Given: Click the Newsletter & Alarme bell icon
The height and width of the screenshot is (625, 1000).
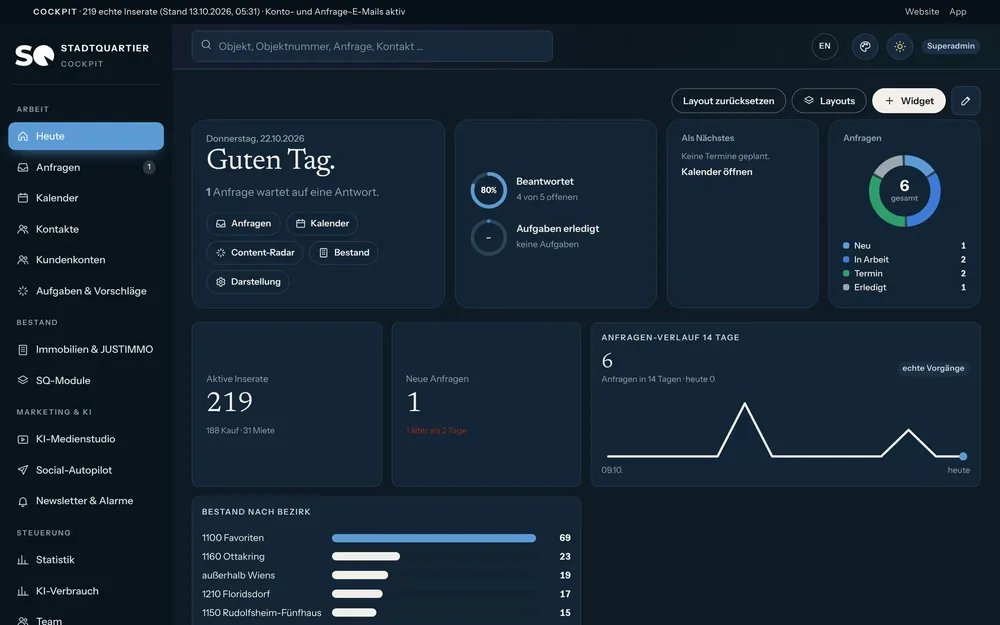Looking at the screenshot, I should pyautogui.click(x=23, y=501).
